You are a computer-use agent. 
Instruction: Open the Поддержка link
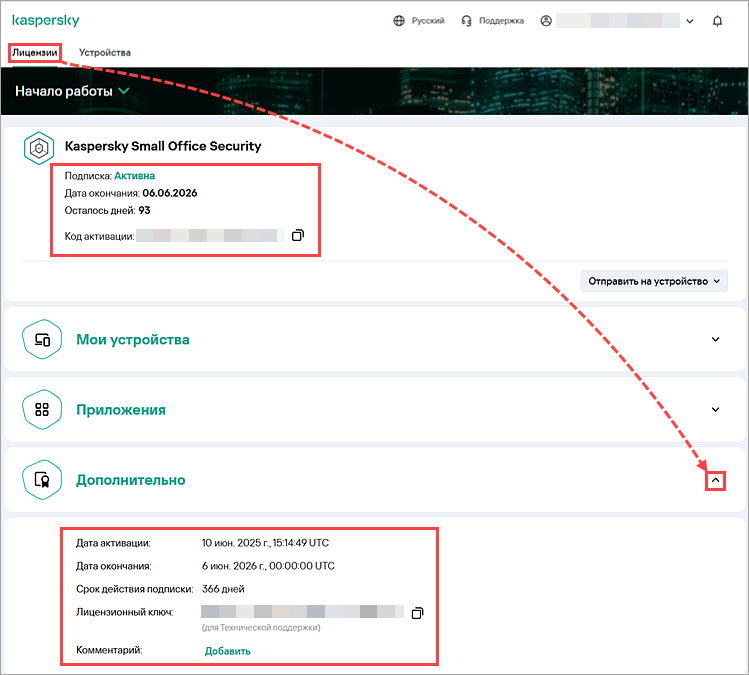point(502,21)
